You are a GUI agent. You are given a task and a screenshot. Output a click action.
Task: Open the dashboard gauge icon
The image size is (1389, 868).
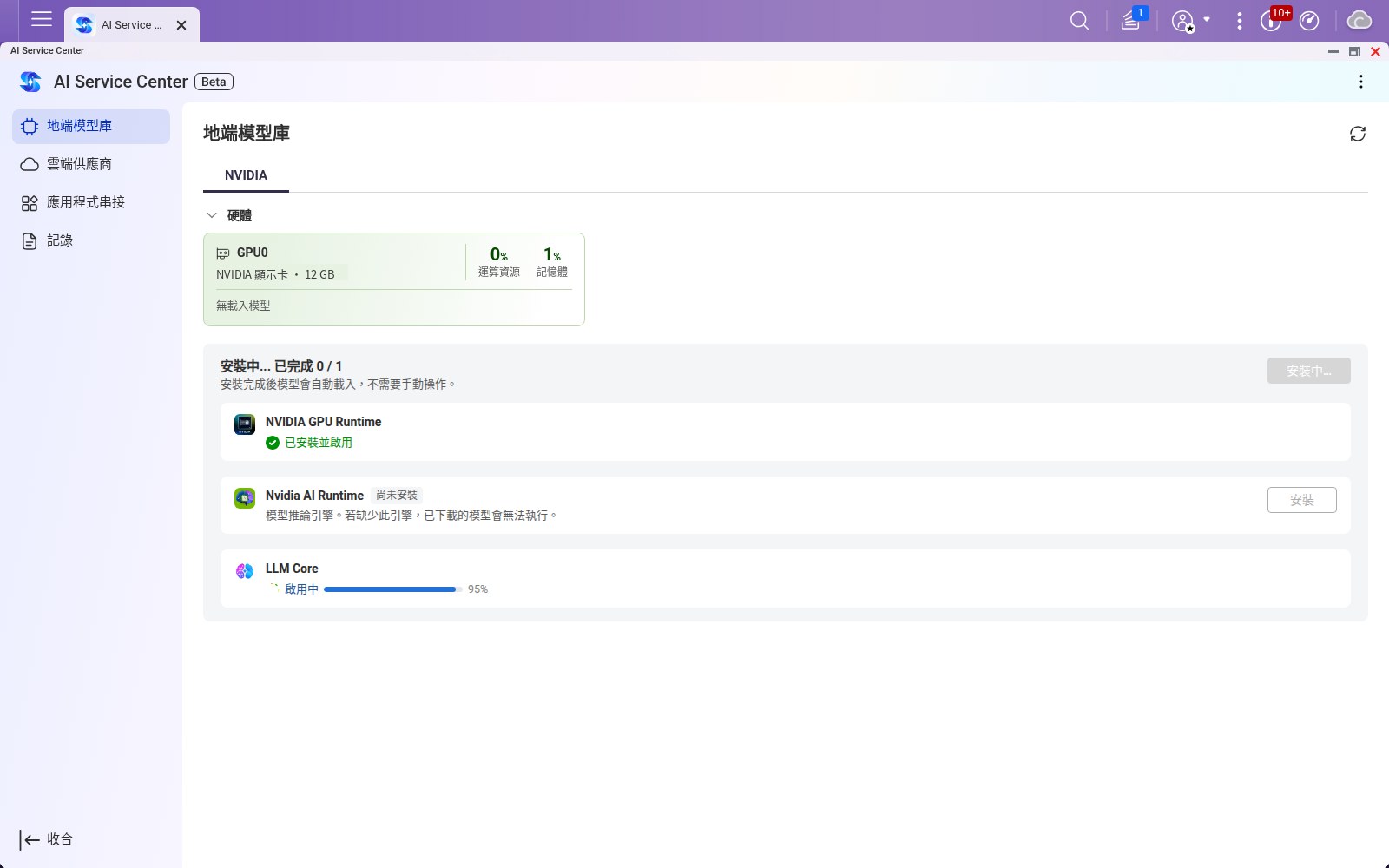click(x=1309, y=21)
